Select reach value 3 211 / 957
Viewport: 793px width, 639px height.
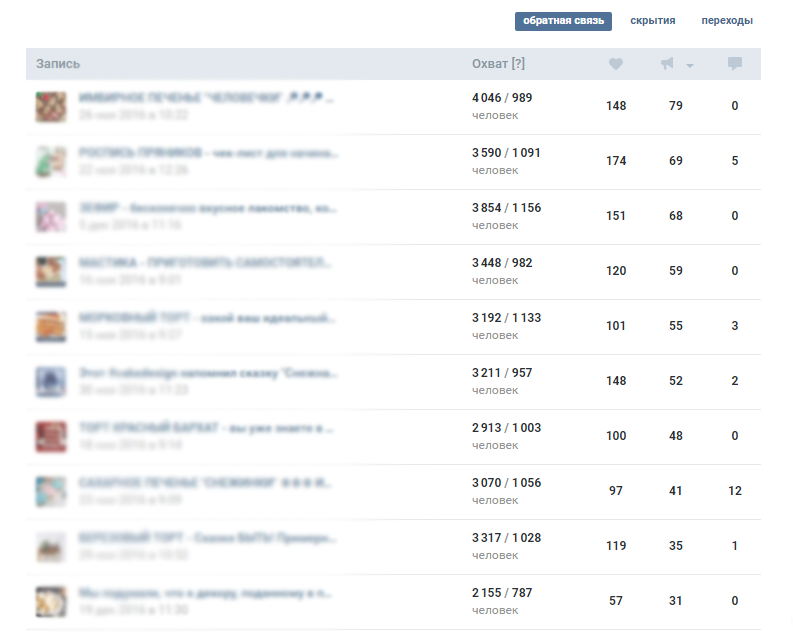502,373
